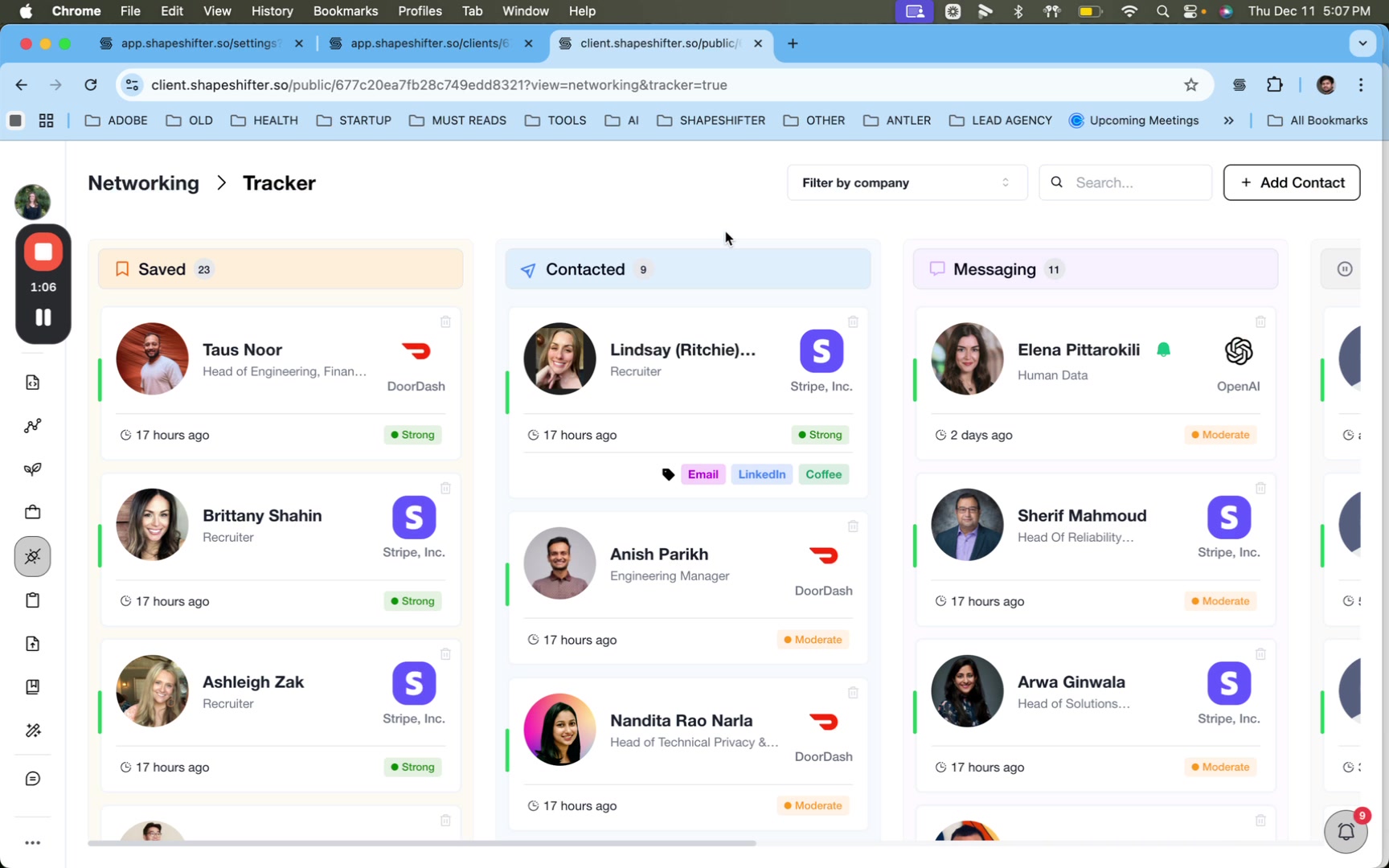Open the clipboard panel from the sidebar

click(x=32, y=600)
